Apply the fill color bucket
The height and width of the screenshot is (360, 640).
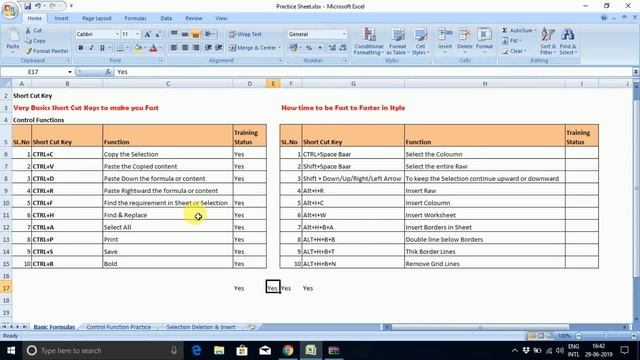click(x=138, y=48)
